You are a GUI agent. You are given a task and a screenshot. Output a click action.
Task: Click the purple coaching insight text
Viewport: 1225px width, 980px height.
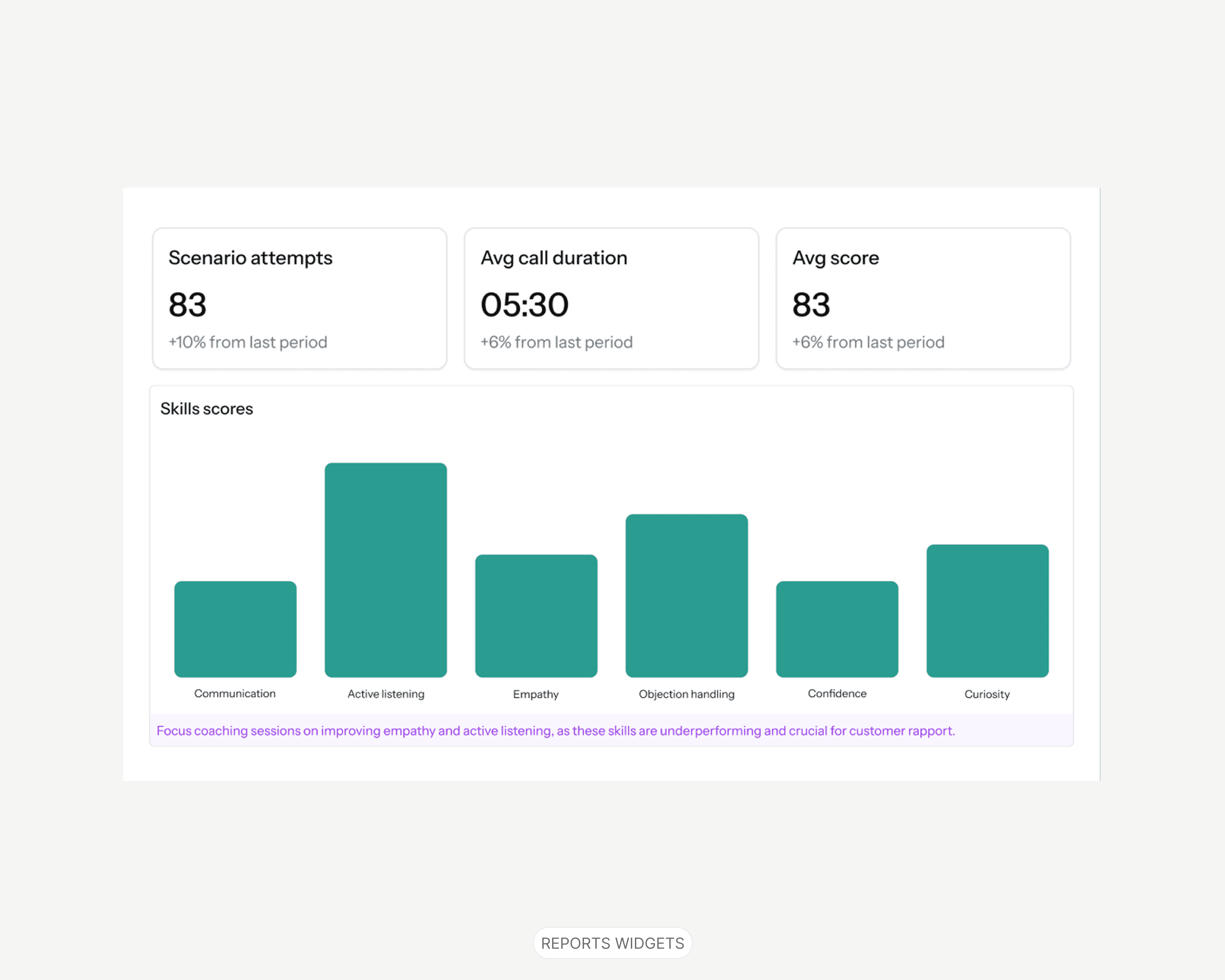tap(555, 731)
